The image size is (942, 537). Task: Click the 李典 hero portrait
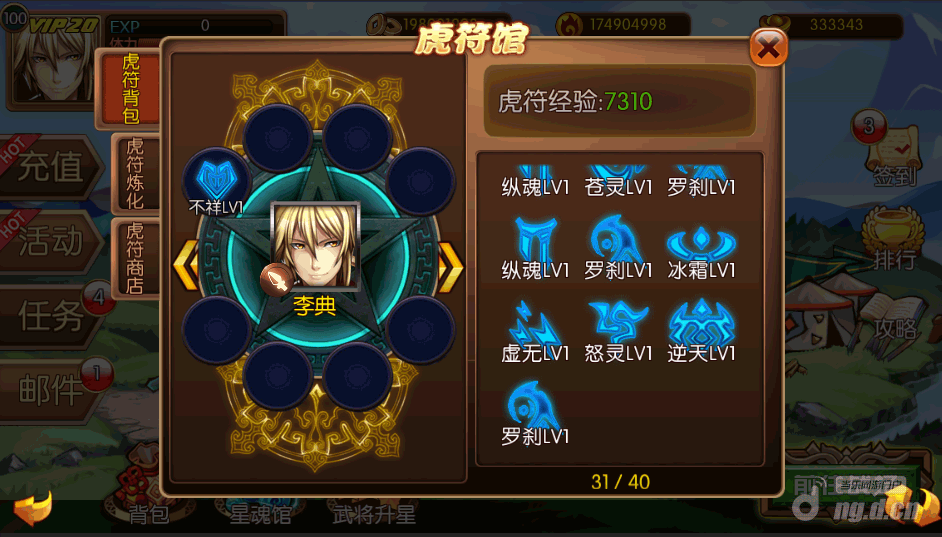pyautogui.click(x=315, y=246)
